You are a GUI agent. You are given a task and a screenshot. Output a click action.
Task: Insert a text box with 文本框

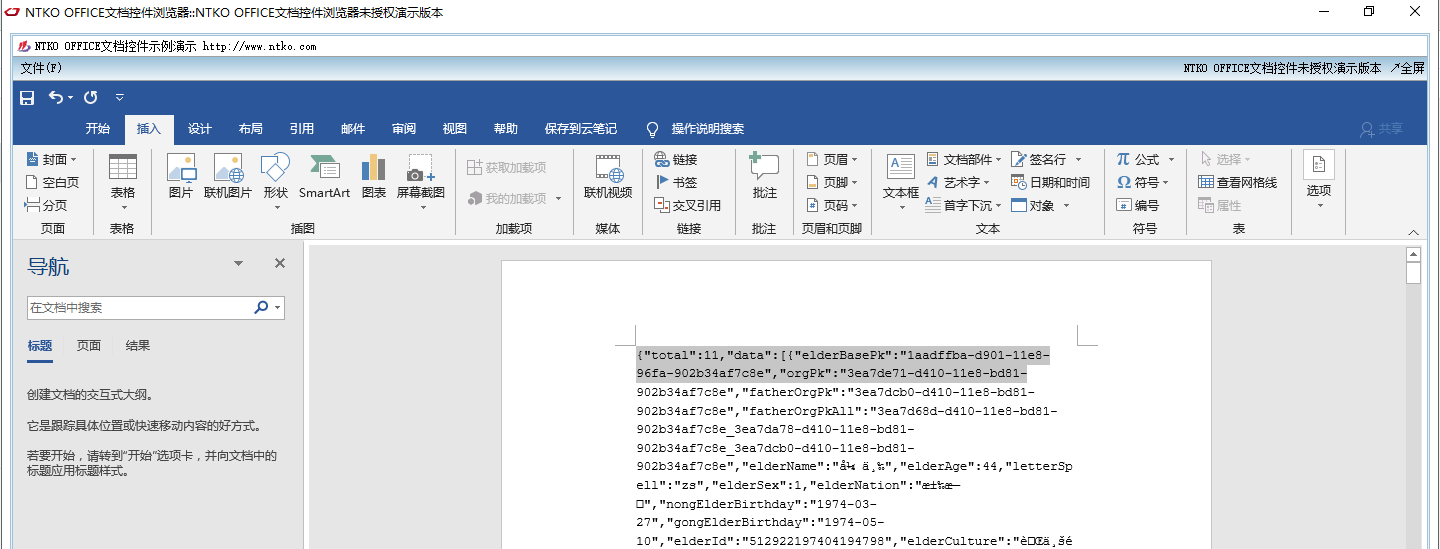click(901, 182)
